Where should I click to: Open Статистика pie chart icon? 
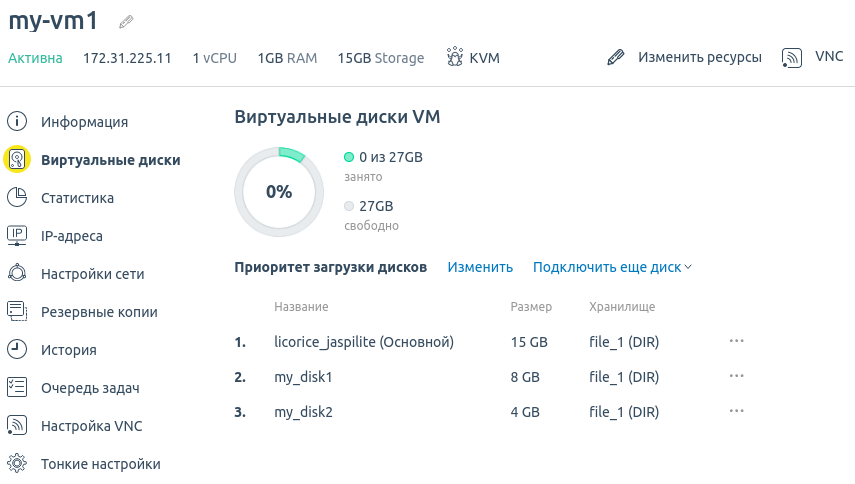click(17, 197)
